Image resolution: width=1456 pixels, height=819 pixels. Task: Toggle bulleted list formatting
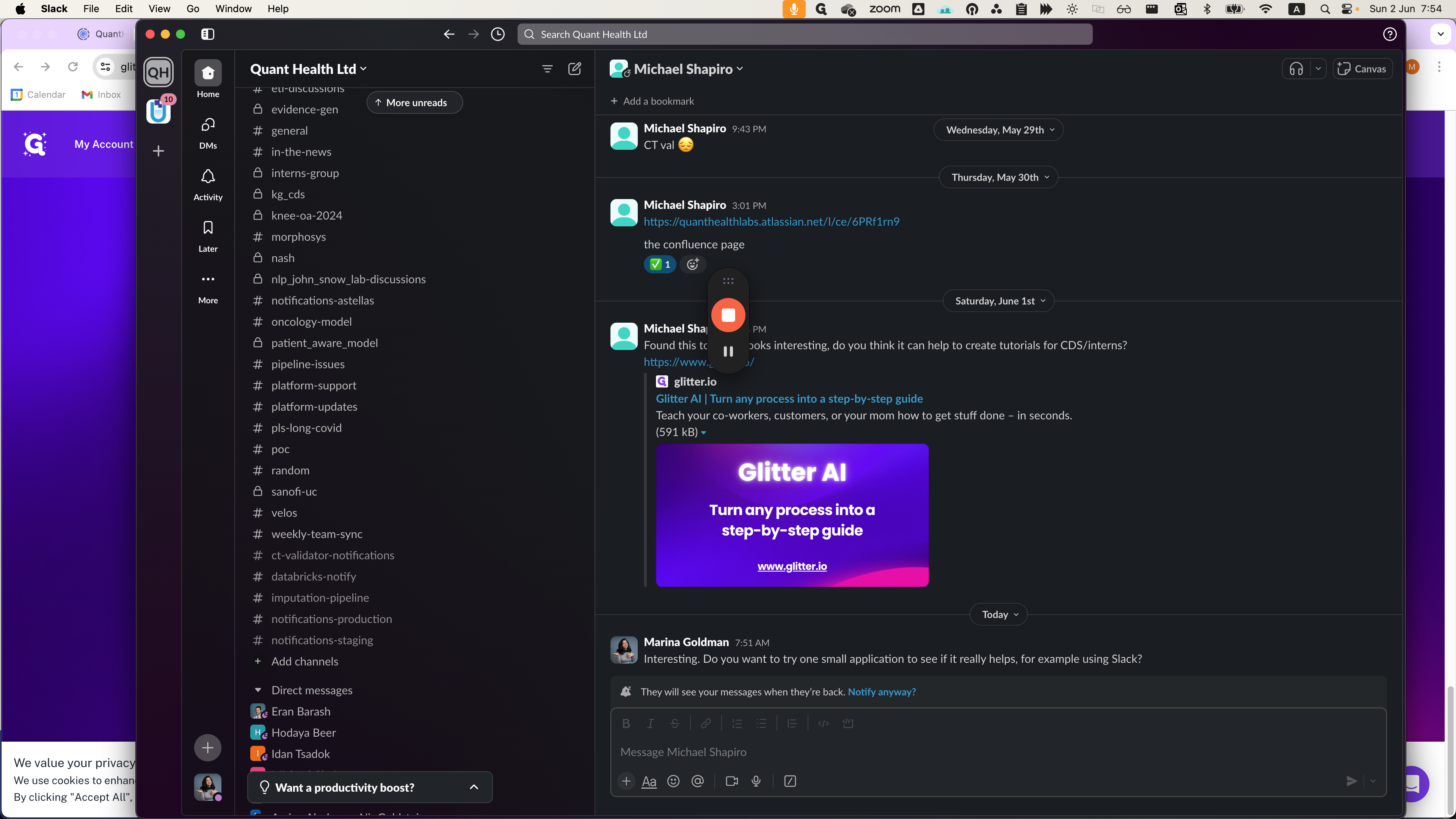point(761,723)
